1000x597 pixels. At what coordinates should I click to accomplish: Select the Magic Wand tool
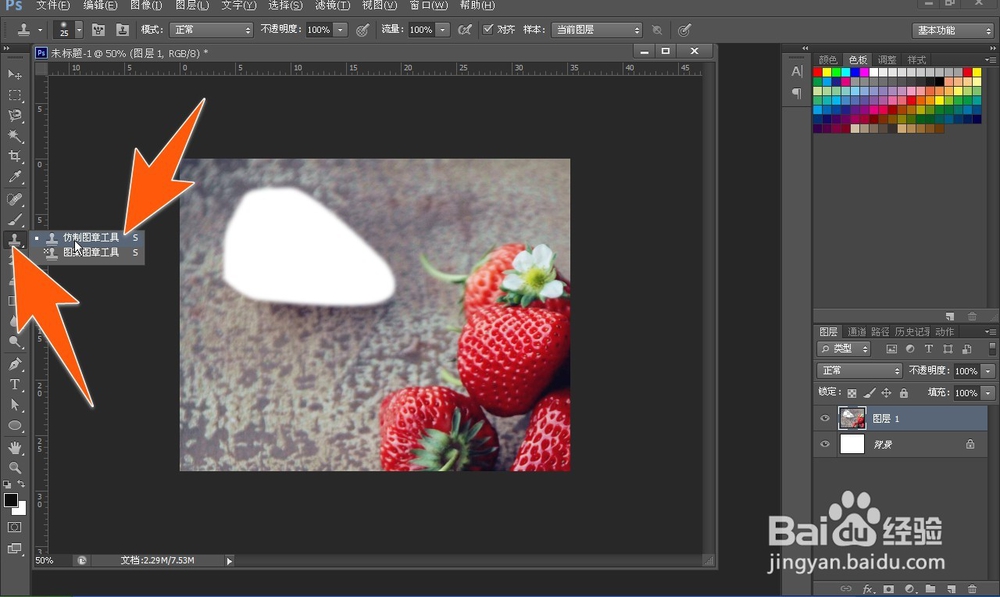click(x=15, y=136)
